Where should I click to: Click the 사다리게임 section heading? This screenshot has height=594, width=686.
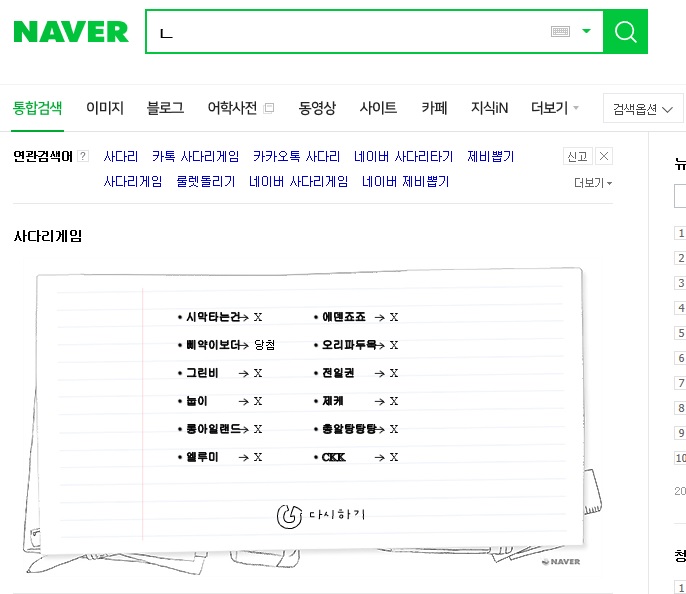coord(48,236)
